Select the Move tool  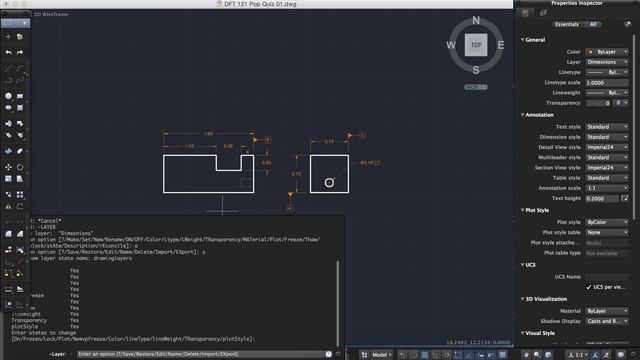(x=8, y=167)
